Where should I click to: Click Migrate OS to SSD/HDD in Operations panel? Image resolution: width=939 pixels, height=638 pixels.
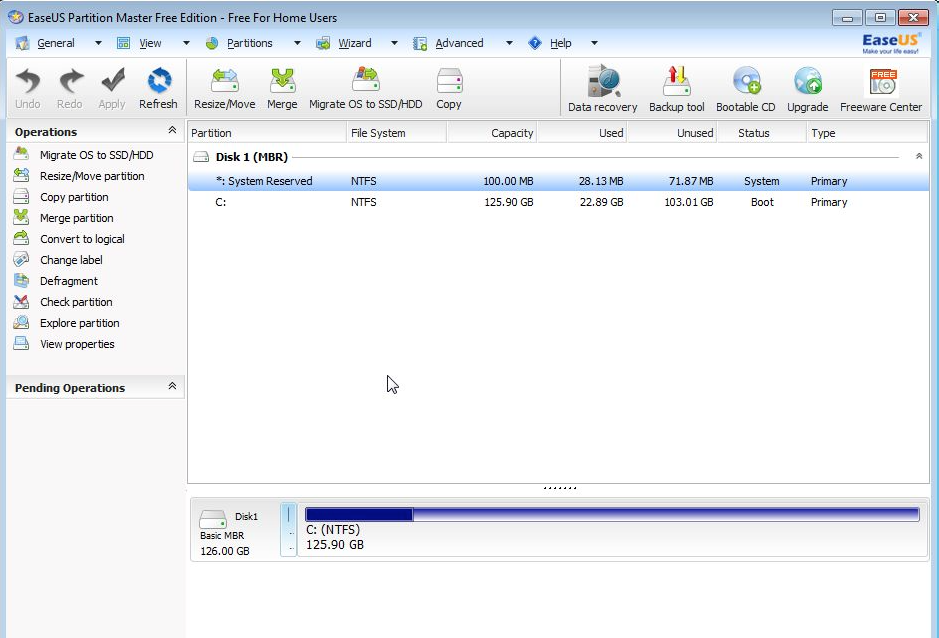pos(84,155)
